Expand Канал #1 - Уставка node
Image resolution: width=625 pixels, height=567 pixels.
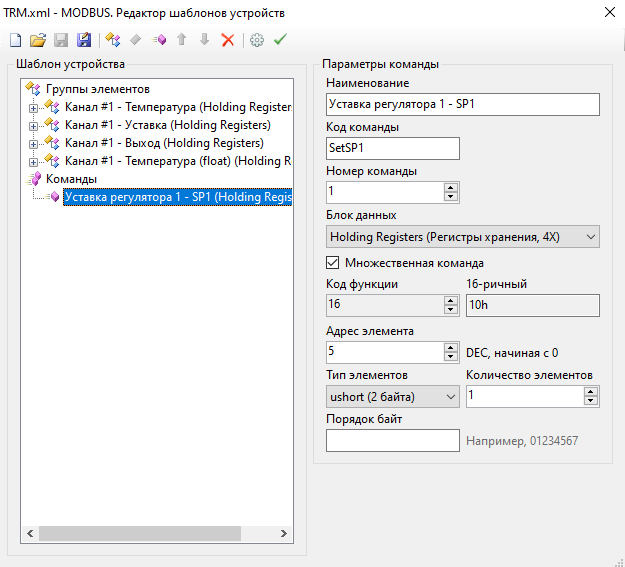(x=33, y=126)
